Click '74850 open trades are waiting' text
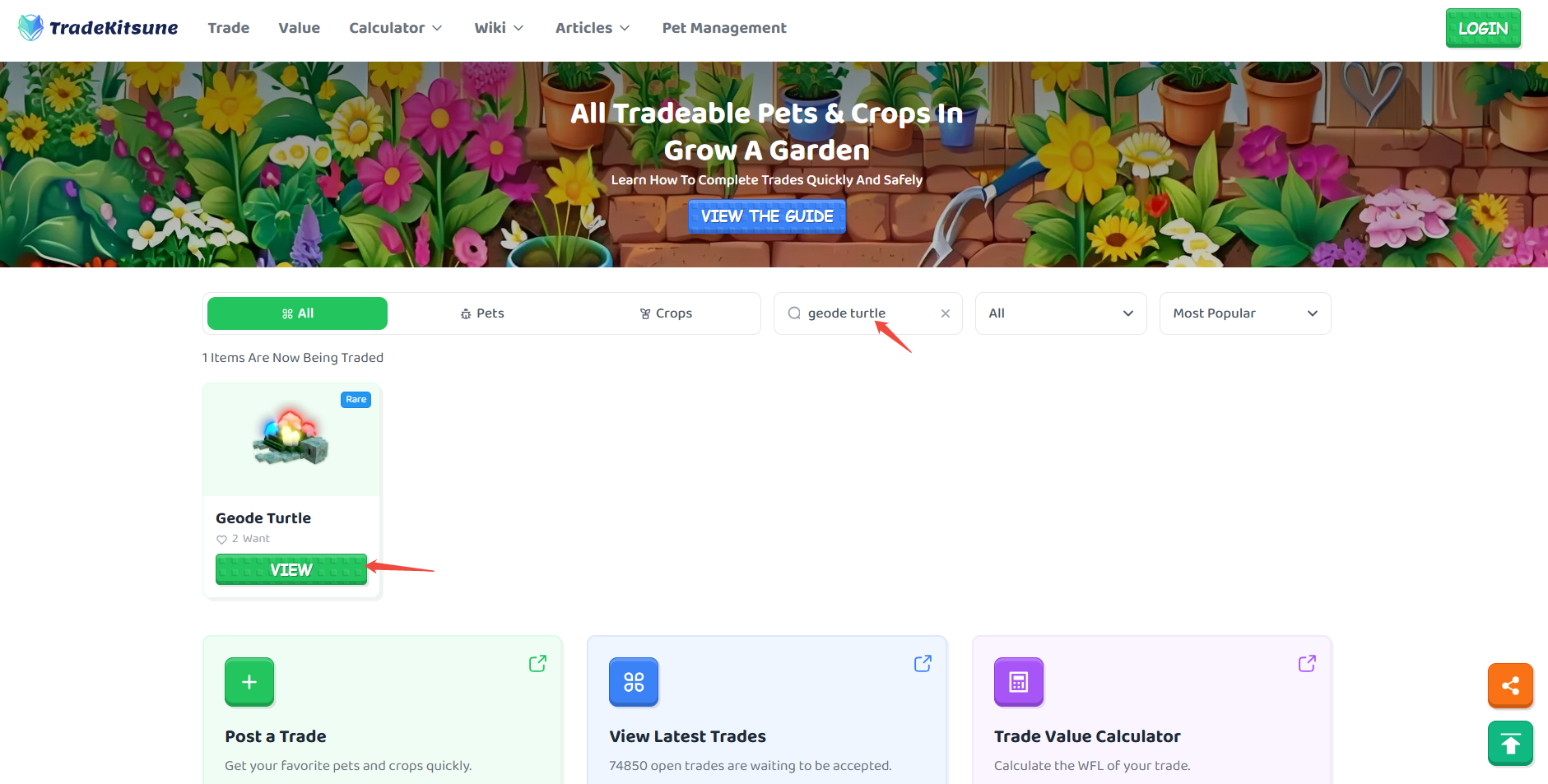 (750, 766)
